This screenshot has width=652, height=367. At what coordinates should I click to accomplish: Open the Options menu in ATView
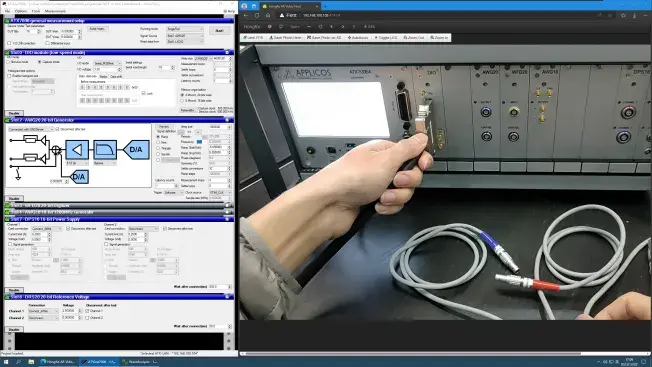[21, 11]
